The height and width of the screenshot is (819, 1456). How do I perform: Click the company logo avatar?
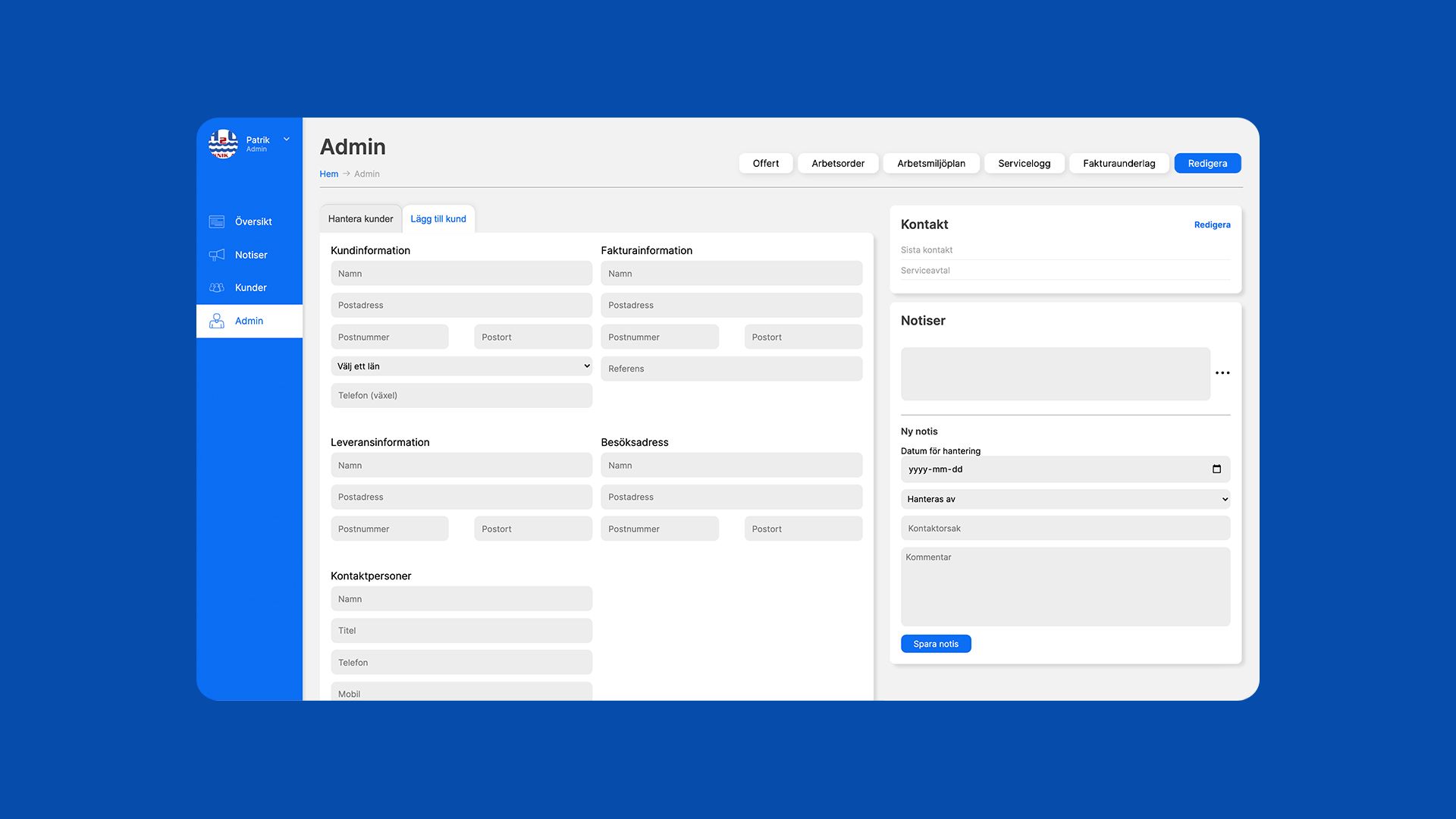point(223,144)
